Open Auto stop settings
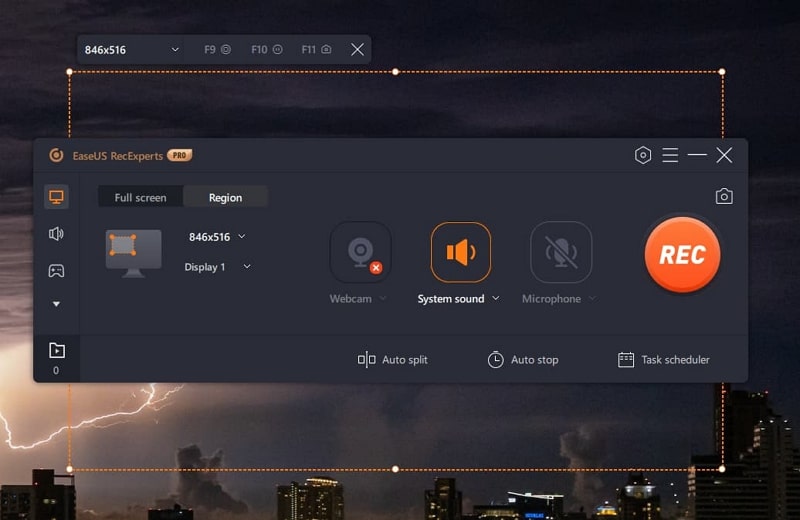Image resolution: width=800 pixels, height=520 pixels. pos(523,360)
